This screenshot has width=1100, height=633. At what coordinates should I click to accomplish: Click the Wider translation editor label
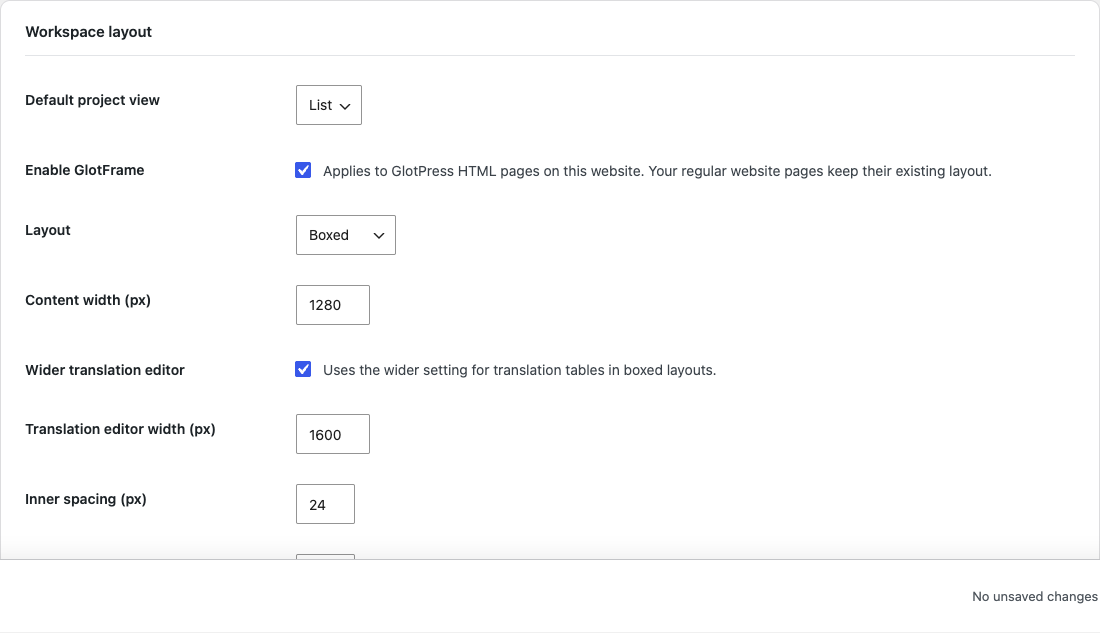pyautogui.click(x=105, y=370)
